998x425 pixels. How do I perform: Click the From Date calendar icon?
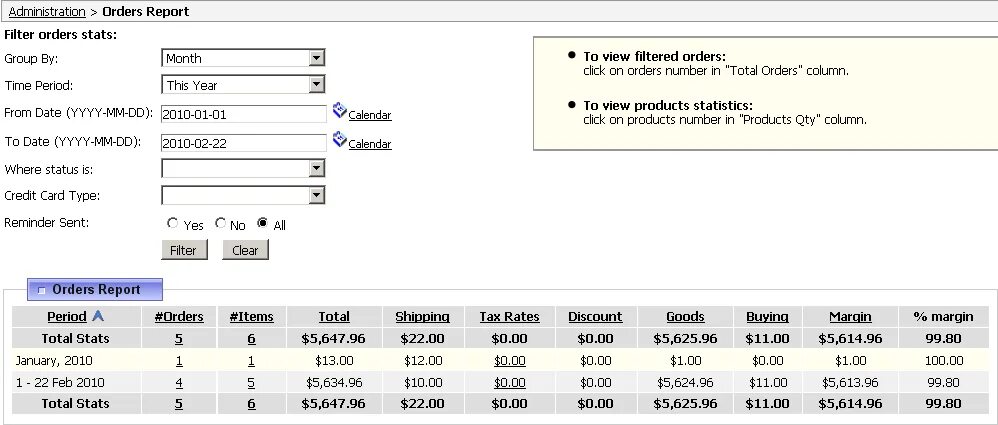[339, 112]
